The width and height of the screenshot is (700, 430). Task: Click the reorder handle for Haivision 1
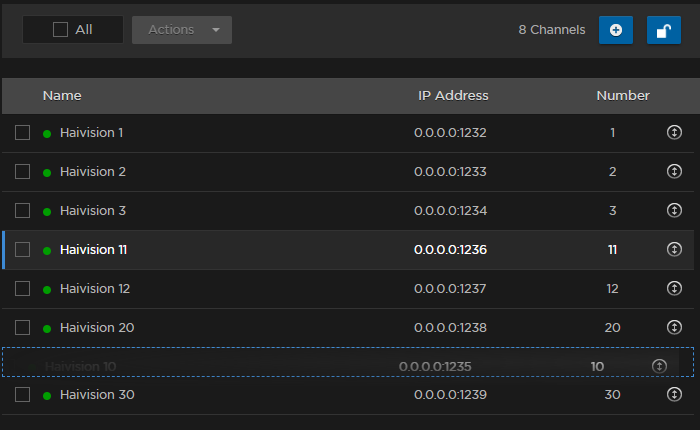tap(674, 132)
